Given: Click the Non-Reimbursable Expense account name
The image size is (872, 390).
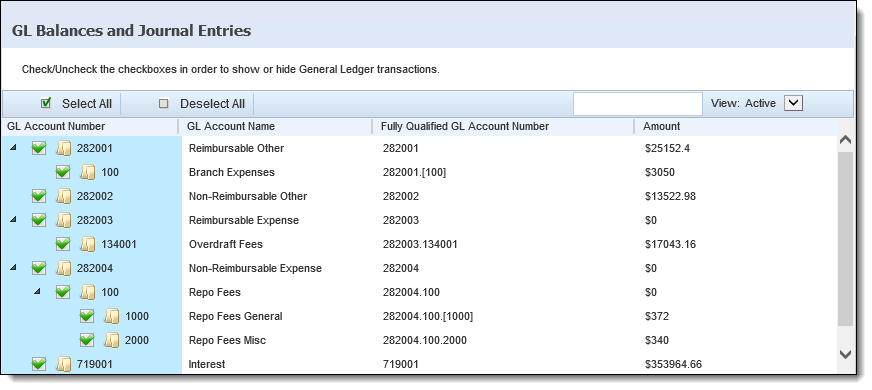Looking at the screenshot, I should click(255, 268).
